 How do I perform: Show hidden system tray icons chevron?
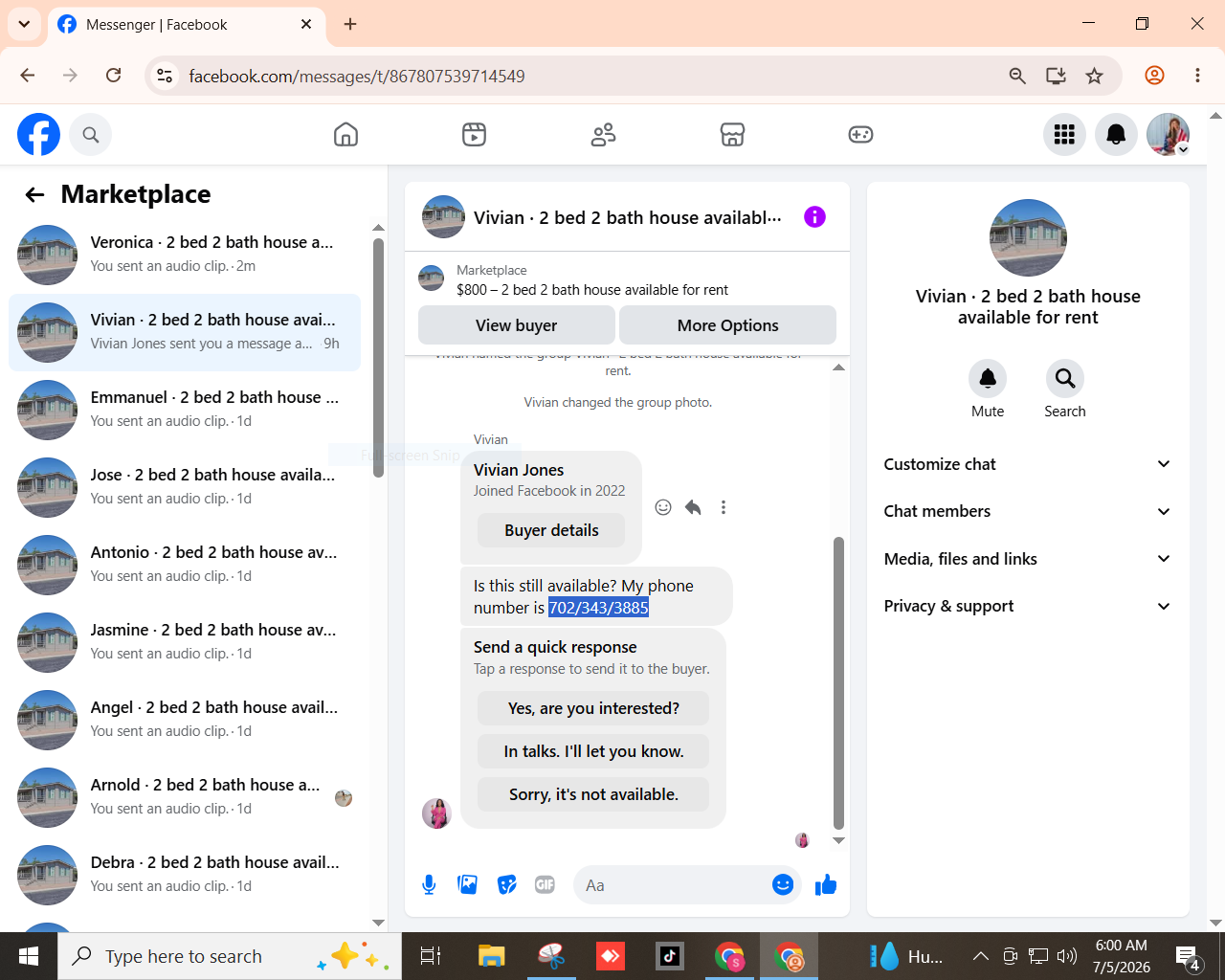coord(980,956)
